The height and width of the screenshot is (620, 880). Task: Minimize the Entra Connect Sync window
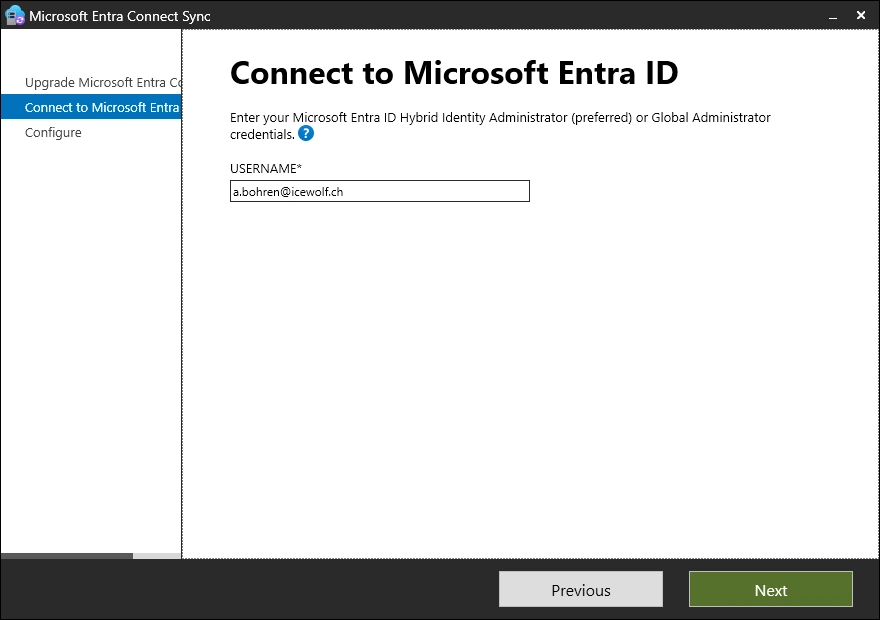point(829,16)
